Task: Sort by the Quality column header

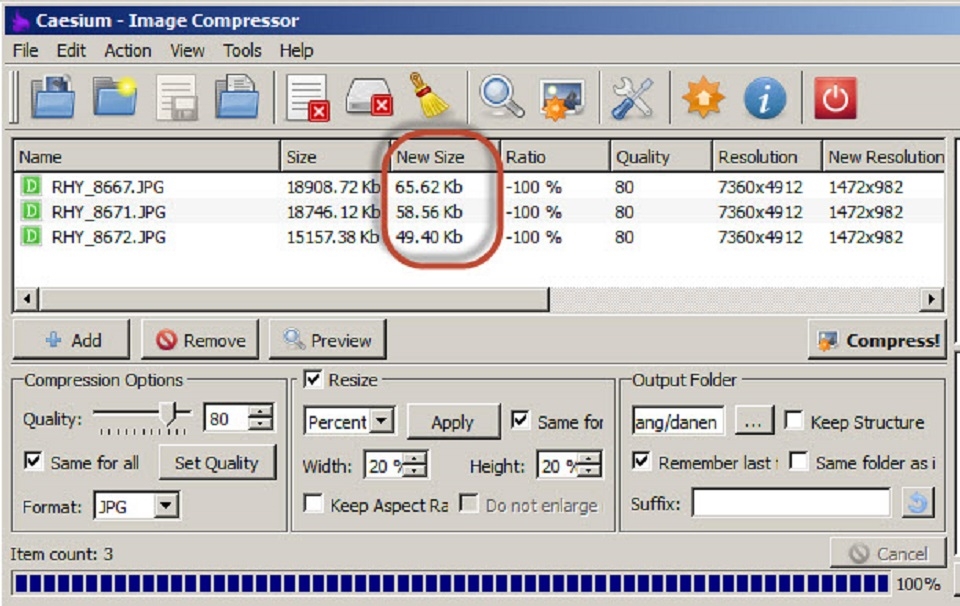Action: (x=661, y=157)
